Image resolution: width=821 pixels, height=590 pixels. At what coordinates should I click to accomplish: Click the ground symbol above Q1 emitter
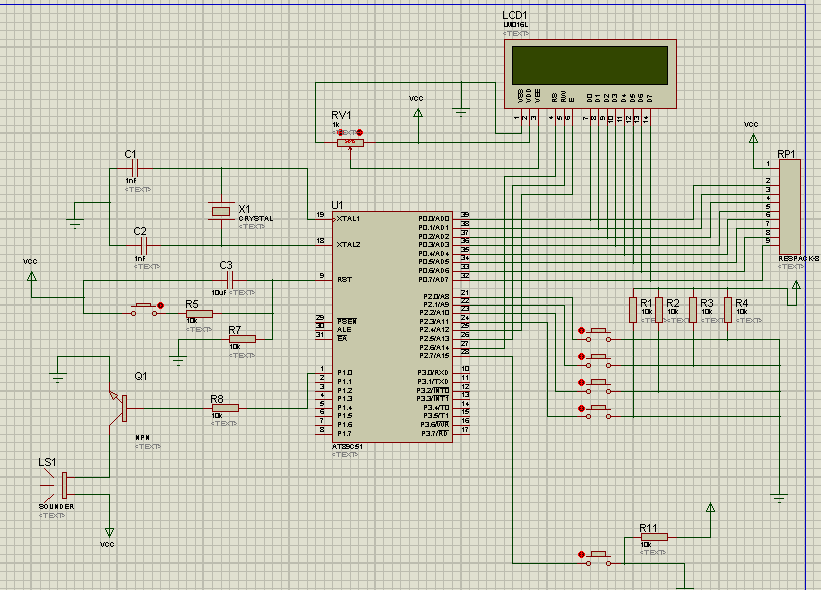point(58,377)
